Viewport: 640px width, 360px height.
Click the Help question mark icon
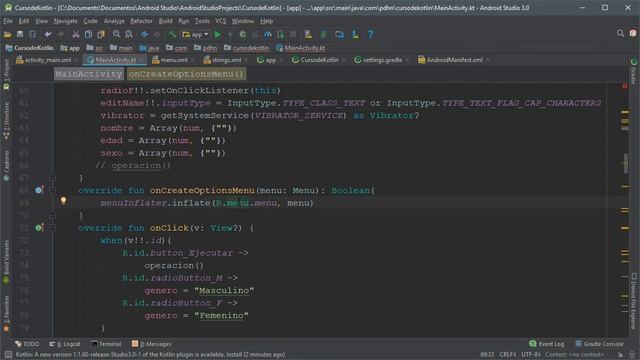(x=371, y=35)
